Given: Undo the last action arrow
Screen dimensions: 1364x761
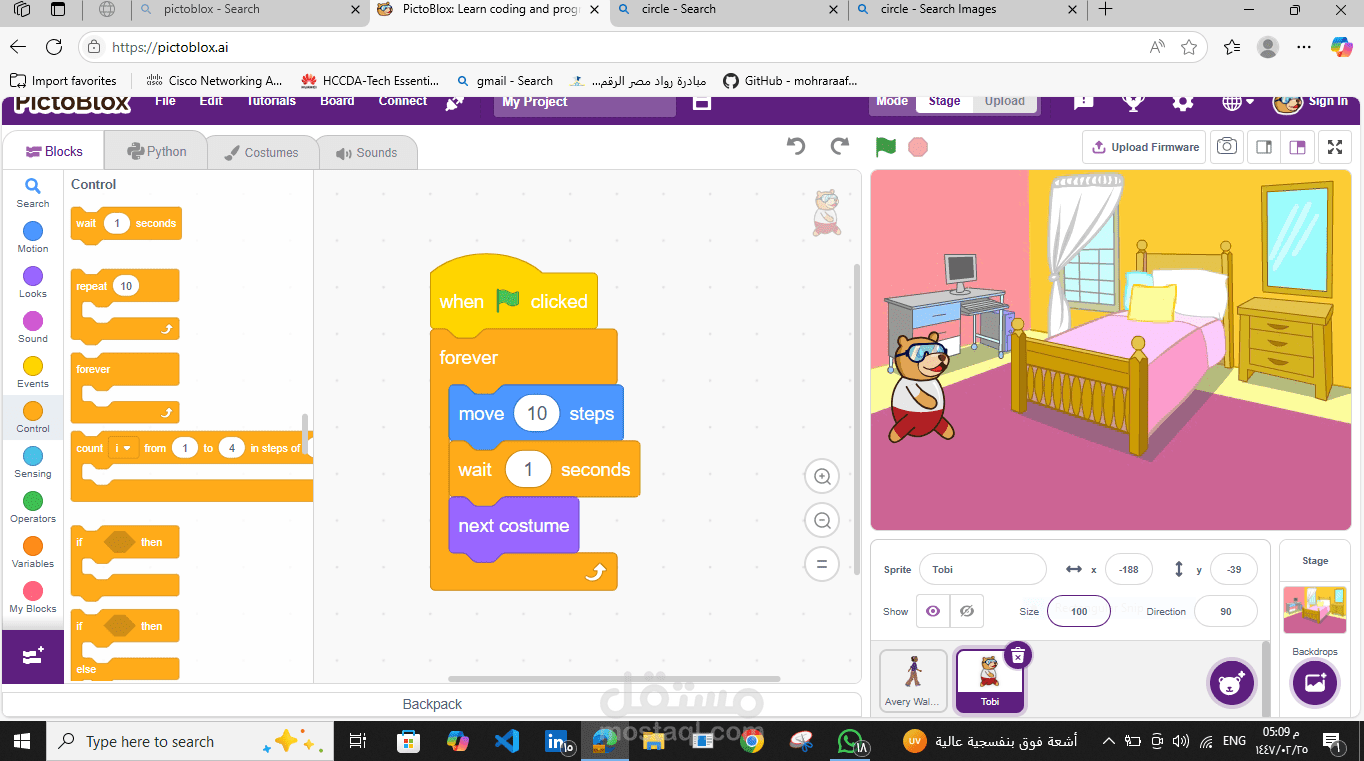Looking at the screenshot, I should point(796,147).
